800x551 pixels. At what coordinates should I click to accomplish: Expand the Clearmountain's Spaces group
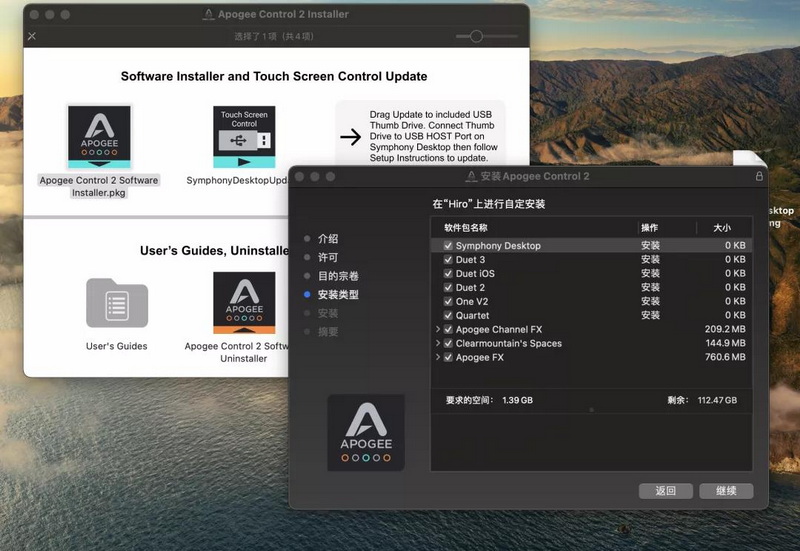coord(438,343)
